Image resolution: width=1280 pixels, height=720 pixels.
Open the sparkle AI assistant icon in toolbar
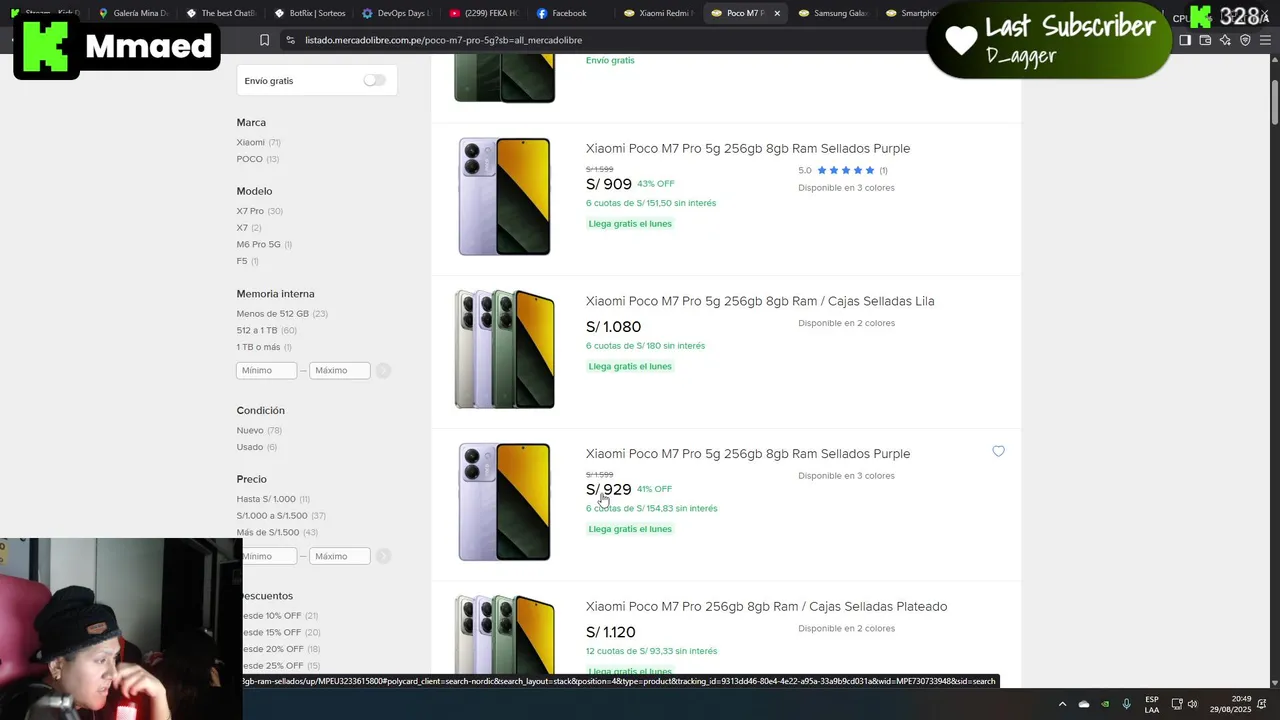click(x=1225, y=40)
